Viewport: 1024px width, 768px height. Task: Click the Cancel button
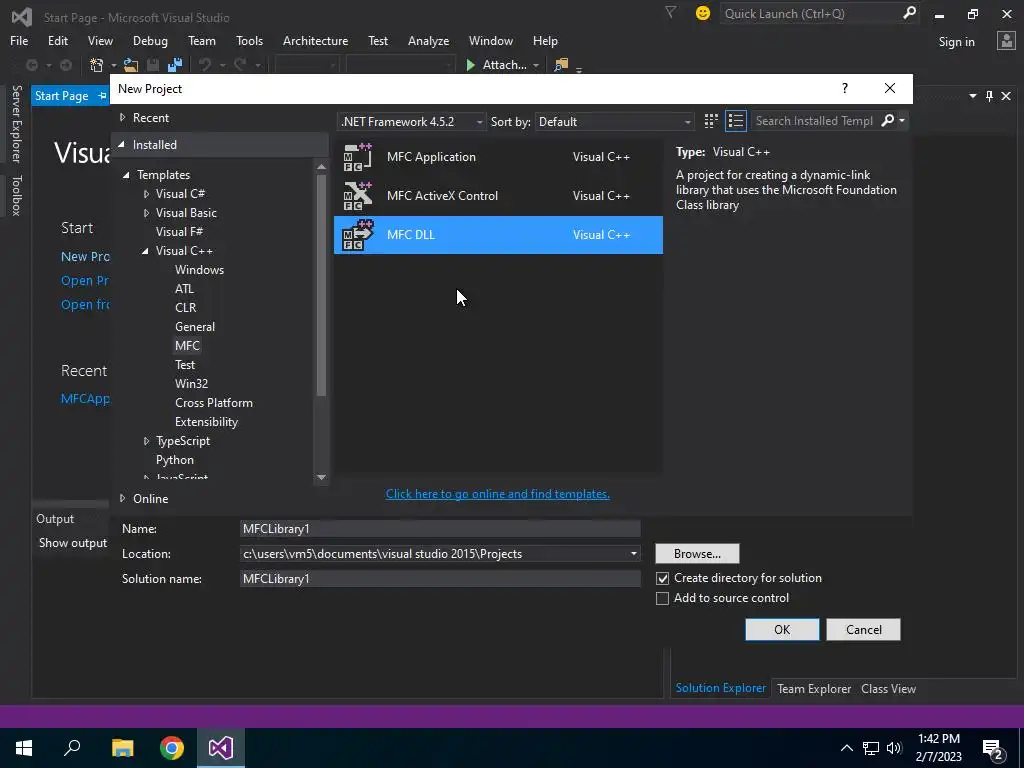(863, 630)
